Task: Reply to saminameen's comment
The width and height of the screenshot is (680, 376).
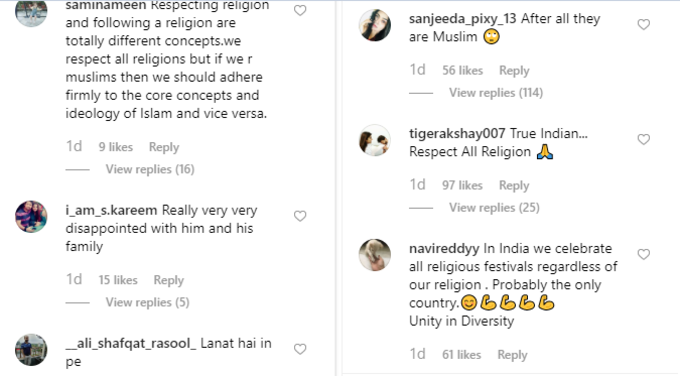Action: pos(164,147)
